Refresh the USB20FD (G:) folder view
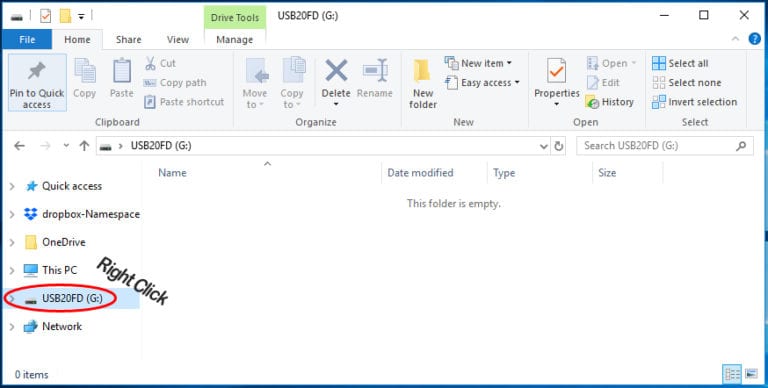The image size is (768, 388). pyautogui.click(x=558, y=146)
